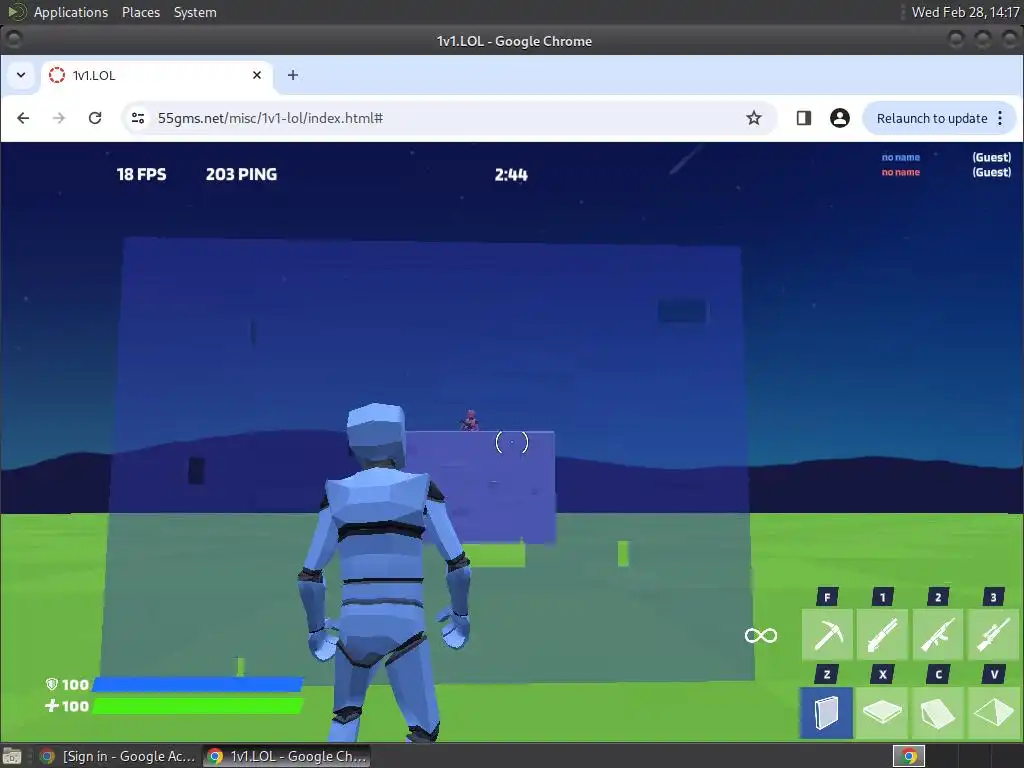Click Relaunch to update button

[932, 118]
